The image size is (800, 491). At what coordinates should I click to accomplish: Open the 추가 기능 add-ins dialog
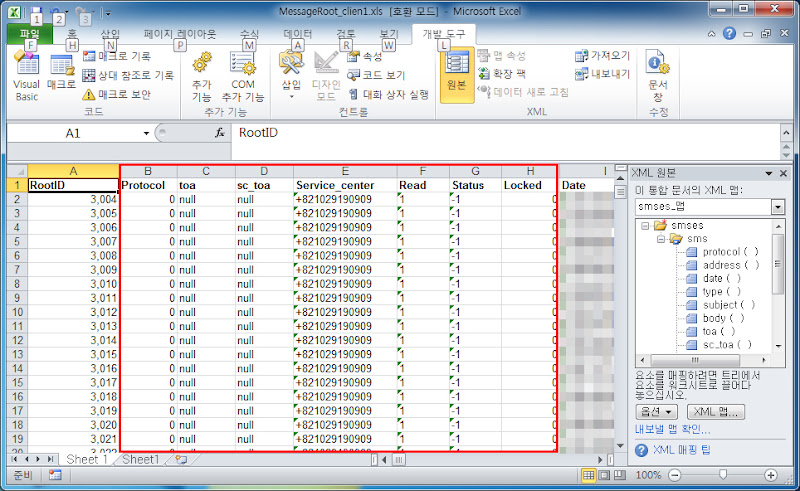[202, 77]
